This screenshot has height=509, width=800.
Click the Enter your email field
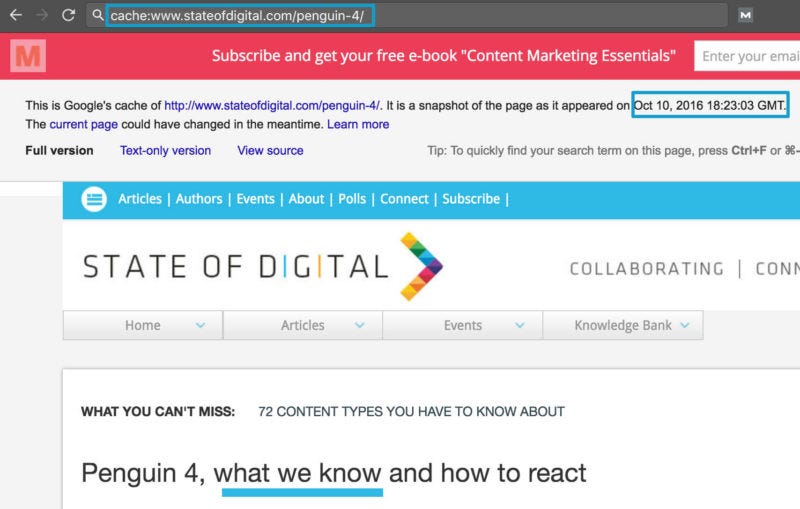[x=747, y=56]
